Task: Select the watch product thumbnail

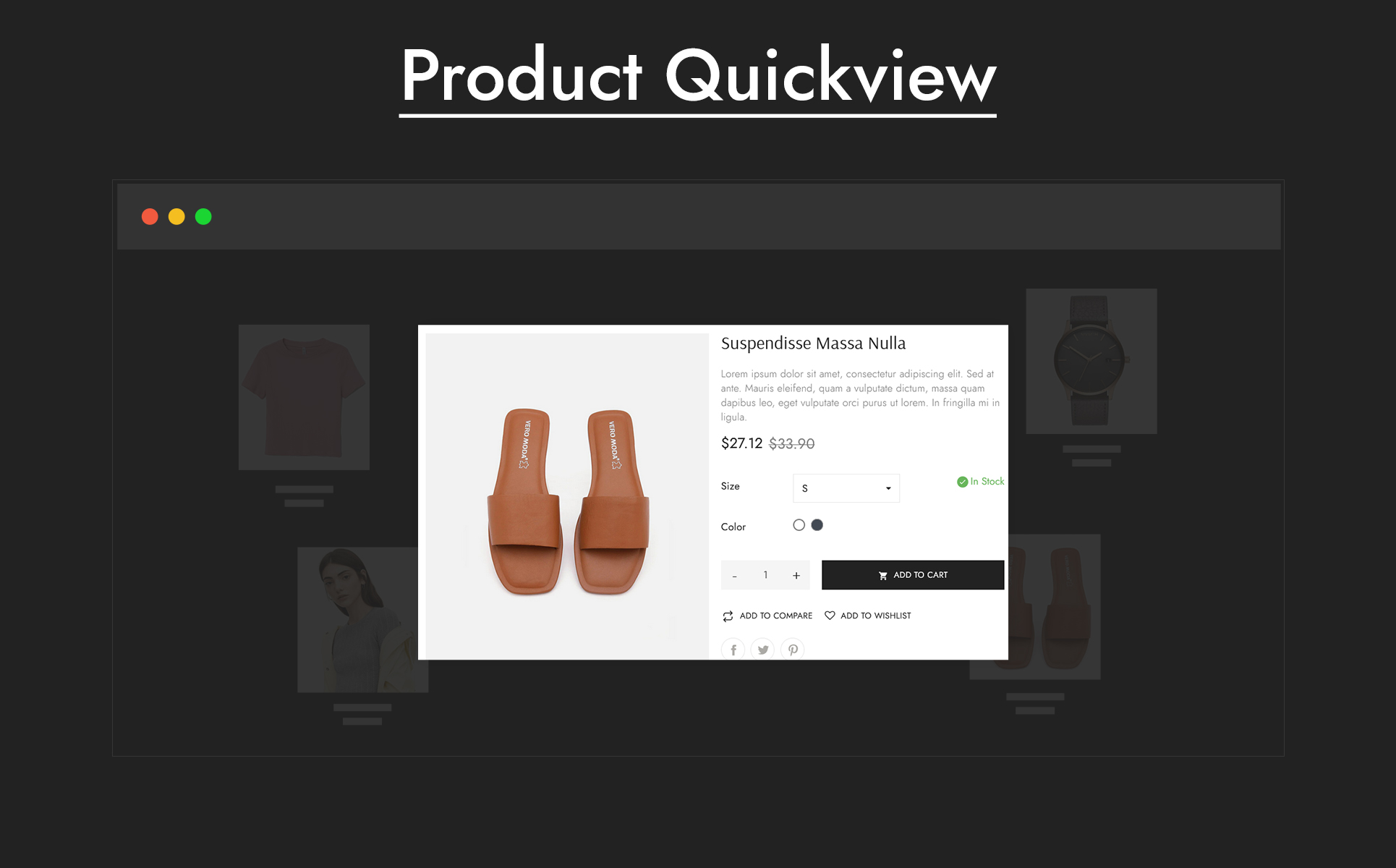Action: point(1091,362)
